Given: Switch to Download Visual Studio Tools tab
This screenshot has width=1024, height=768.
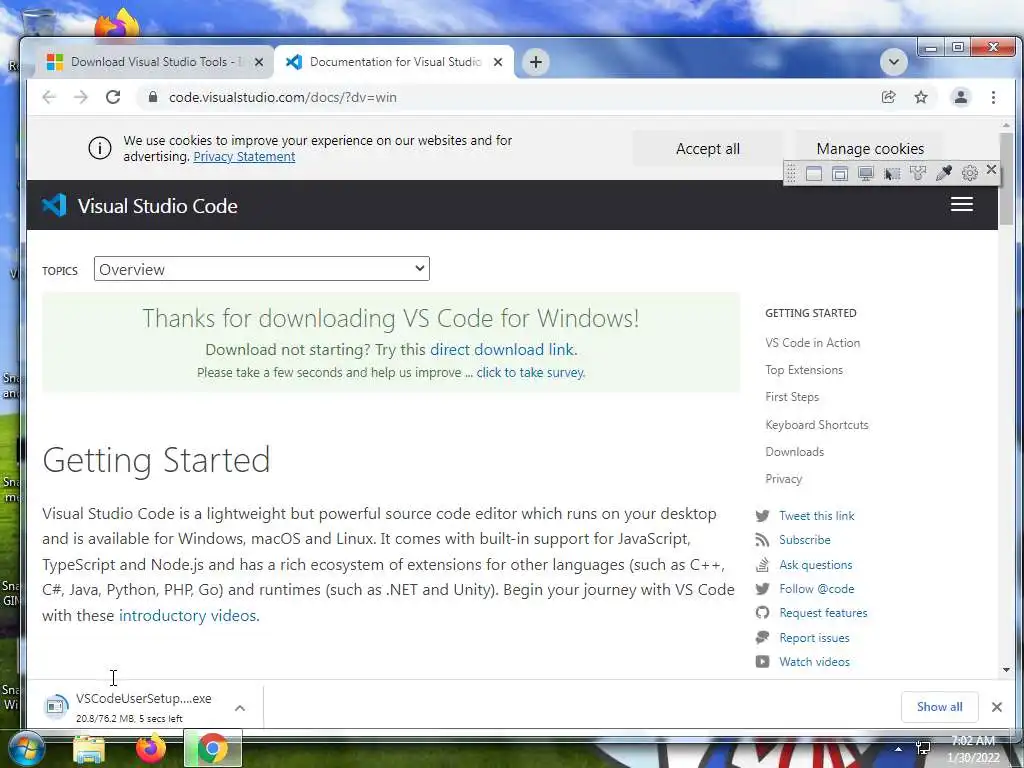Looking at the screenshot, I should click(x=148, y=62).
